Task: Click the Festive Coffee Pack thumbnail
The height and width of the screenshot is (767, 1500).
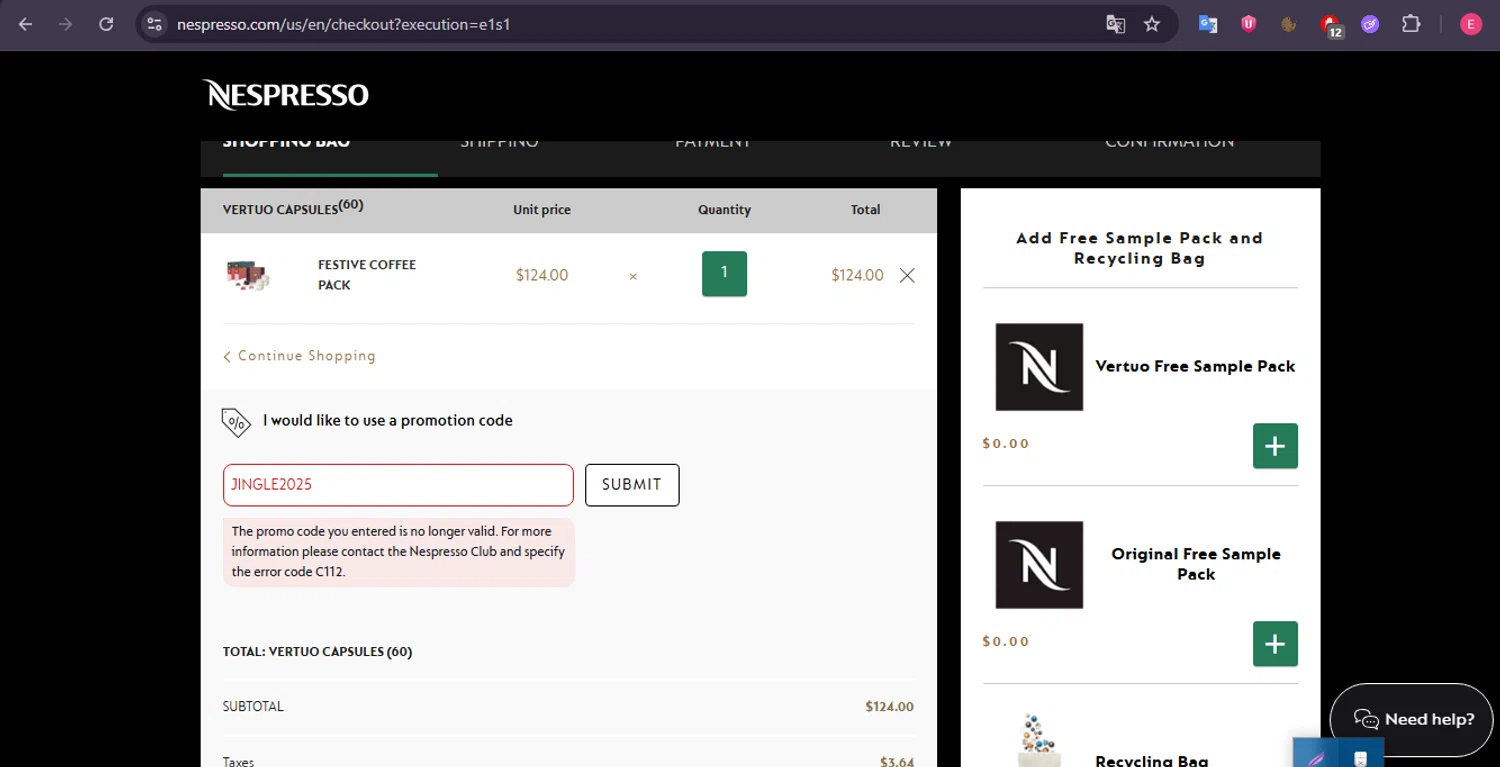Action: pyautogui.click(x=248, y=275)
